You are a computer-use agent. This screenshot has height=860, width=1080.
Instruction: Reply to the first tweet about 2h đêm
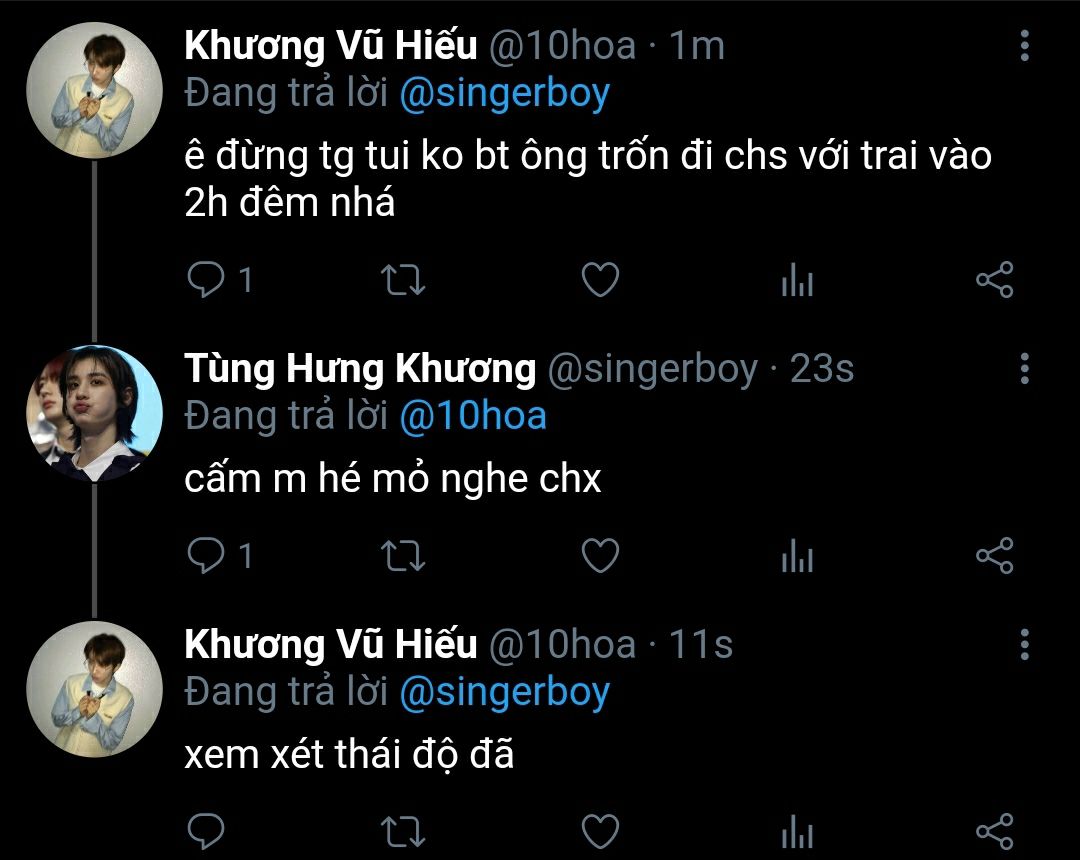(206, 281)
